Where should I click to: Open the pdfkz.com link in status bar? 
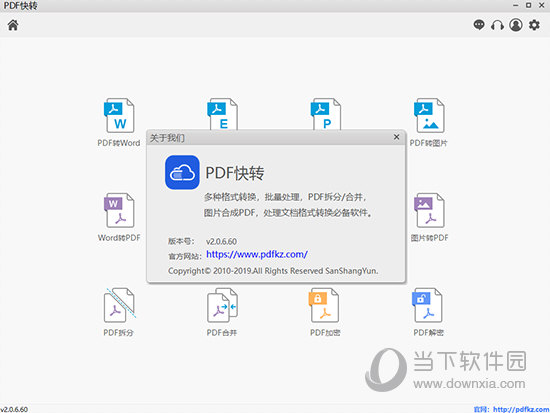coord(521,409)
